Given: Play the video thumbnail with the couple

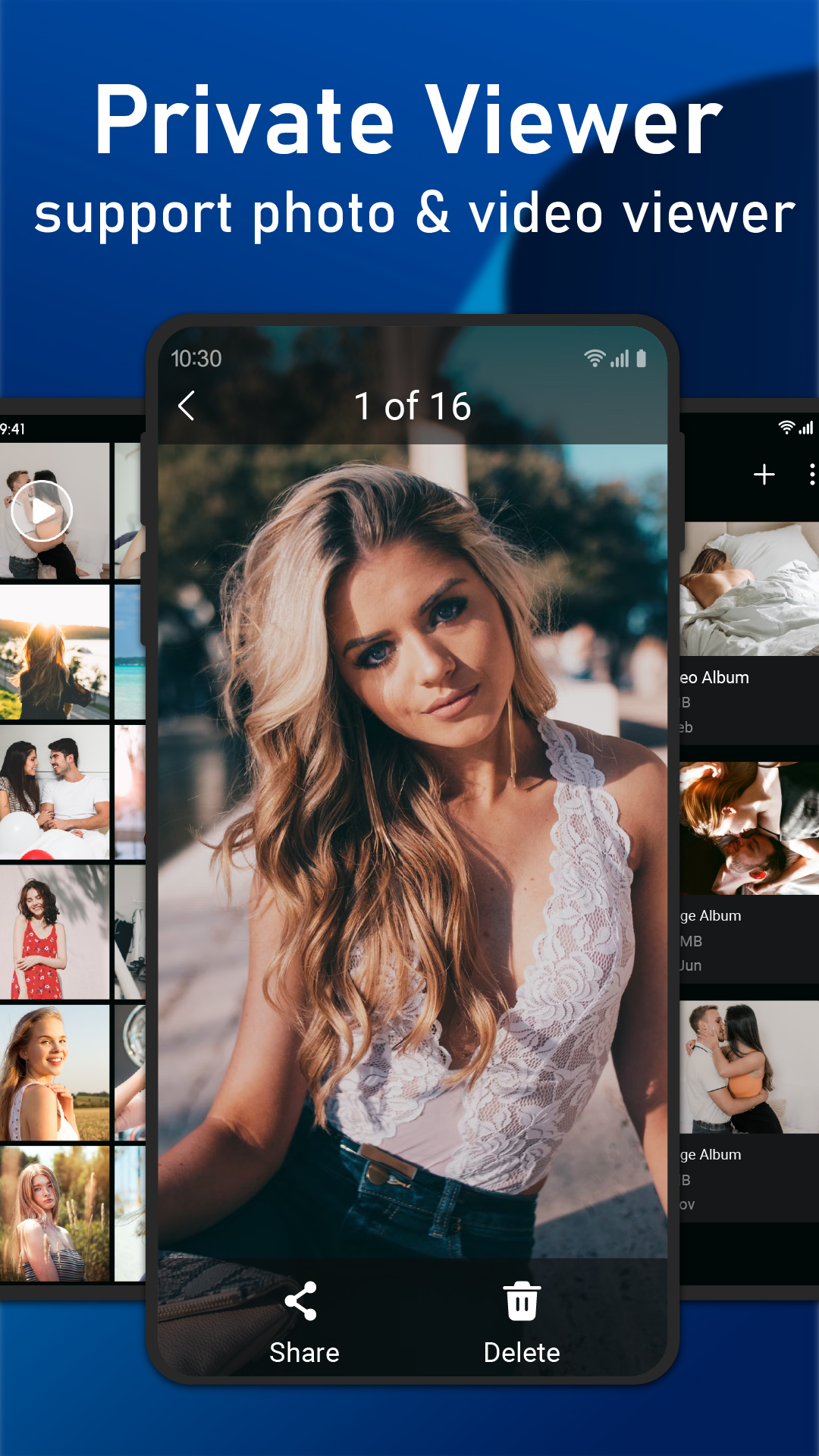Looking at the screenshot, I should 42,511.
